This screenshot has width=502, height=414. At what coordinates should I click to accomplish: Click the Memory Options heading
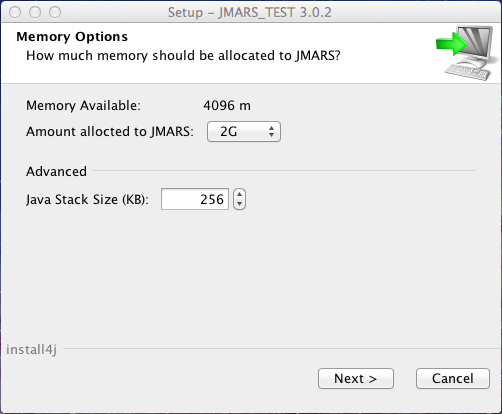point(72,37)
